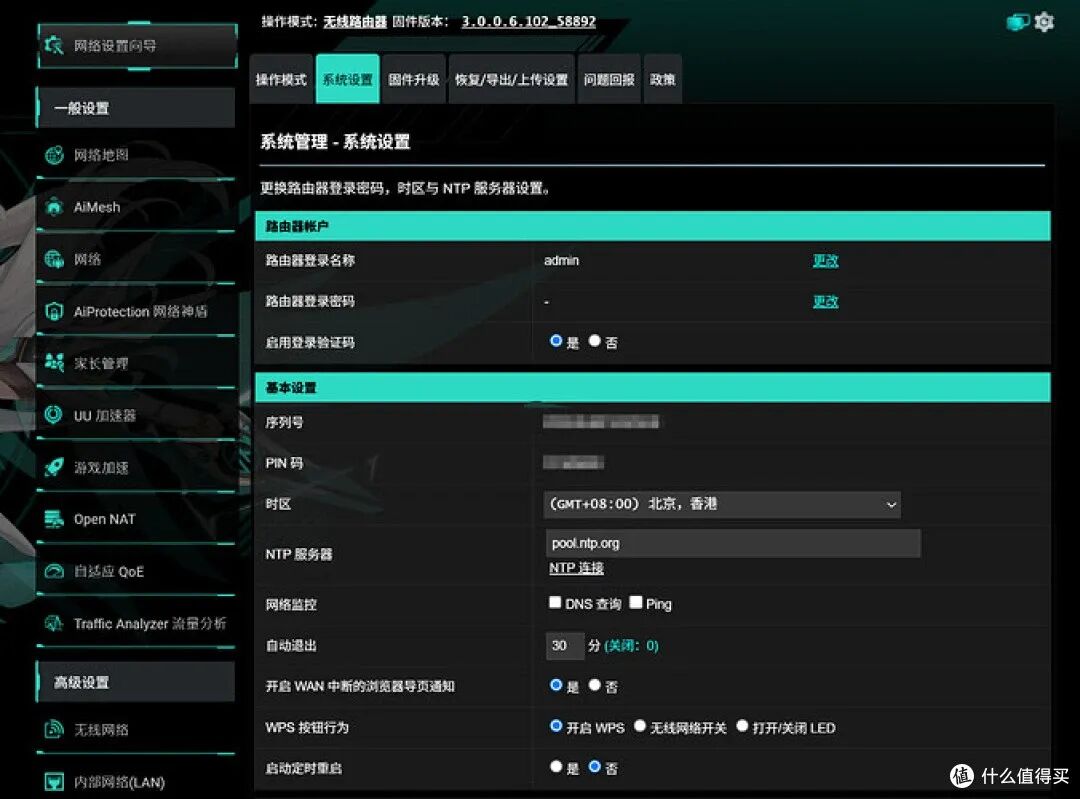This screenshot has height=799, width=1080.
Task: Click the Traffic Analyzer icon
Action: [x=54, y=623]
